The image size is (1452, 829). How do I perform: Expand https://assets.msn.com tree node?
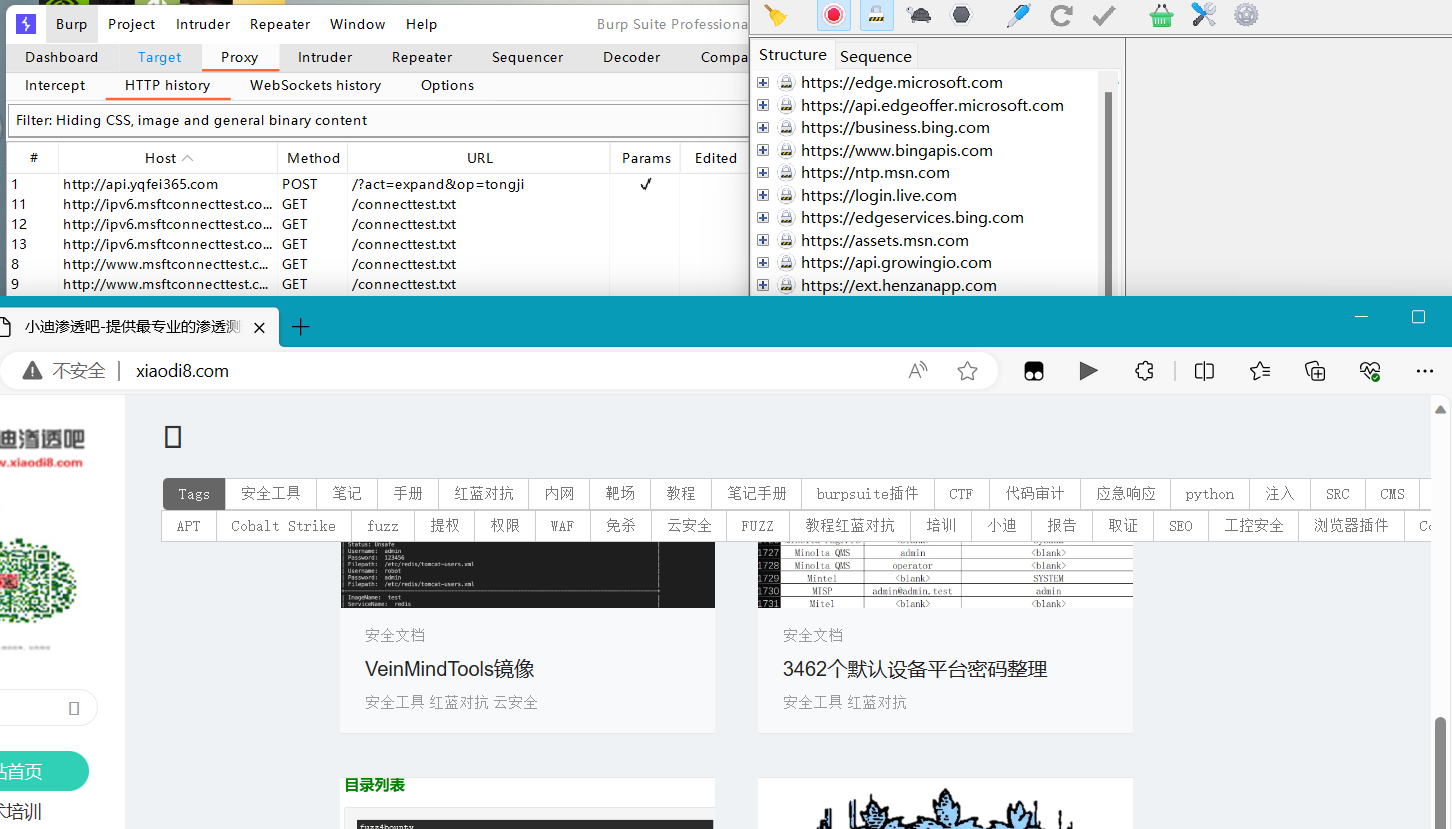pyautogui.click(x=763, y=240)
